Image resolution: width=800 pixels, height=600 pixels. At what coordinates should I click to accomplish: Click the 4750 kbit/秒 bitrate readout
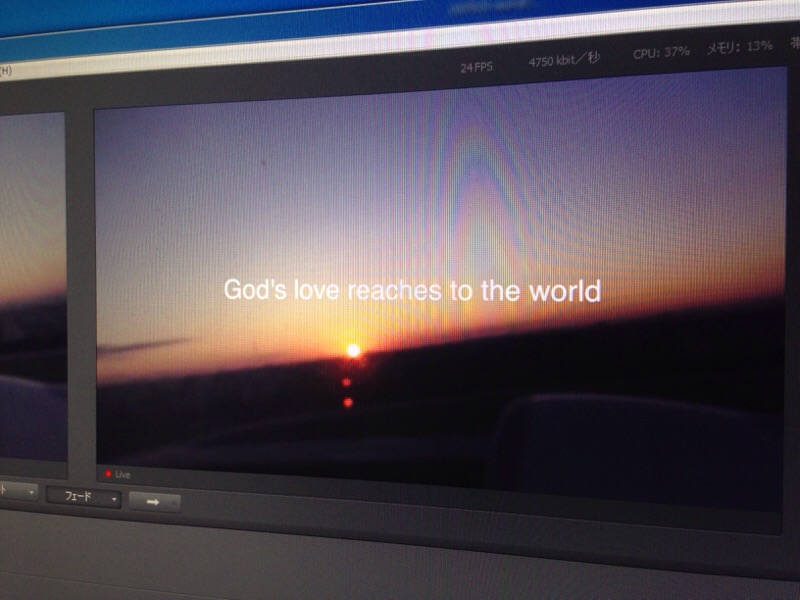tap(565, 60)
